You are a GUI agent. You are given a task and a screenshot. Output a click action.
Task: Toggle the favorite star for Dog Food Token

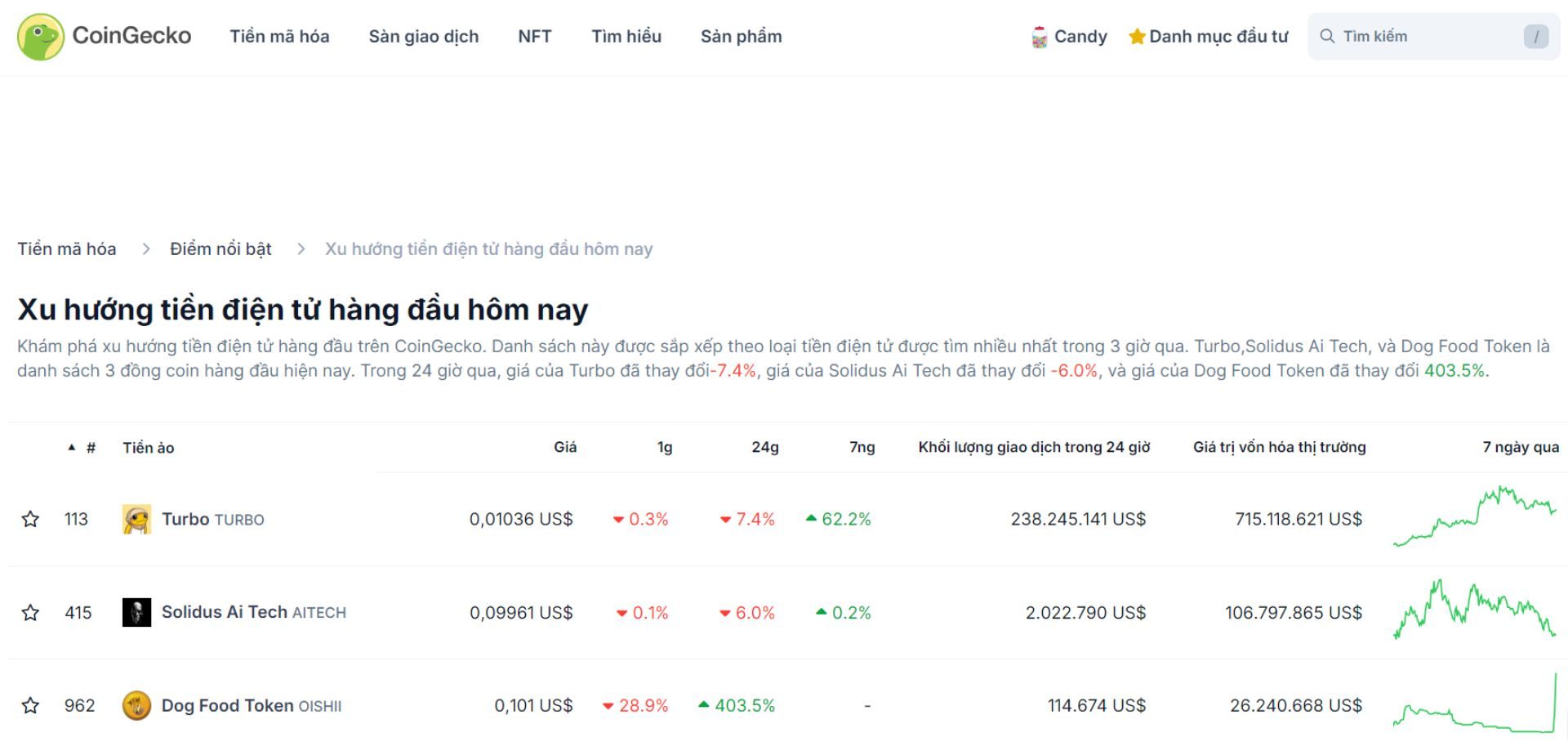pos(31,705)
